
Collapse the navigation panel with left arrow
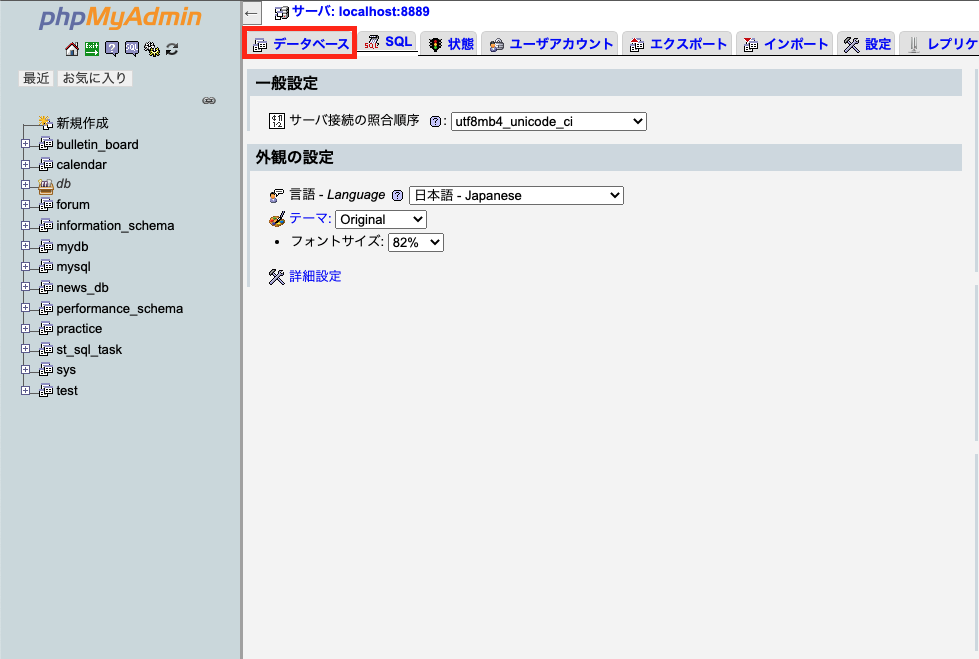pos(252,13)
